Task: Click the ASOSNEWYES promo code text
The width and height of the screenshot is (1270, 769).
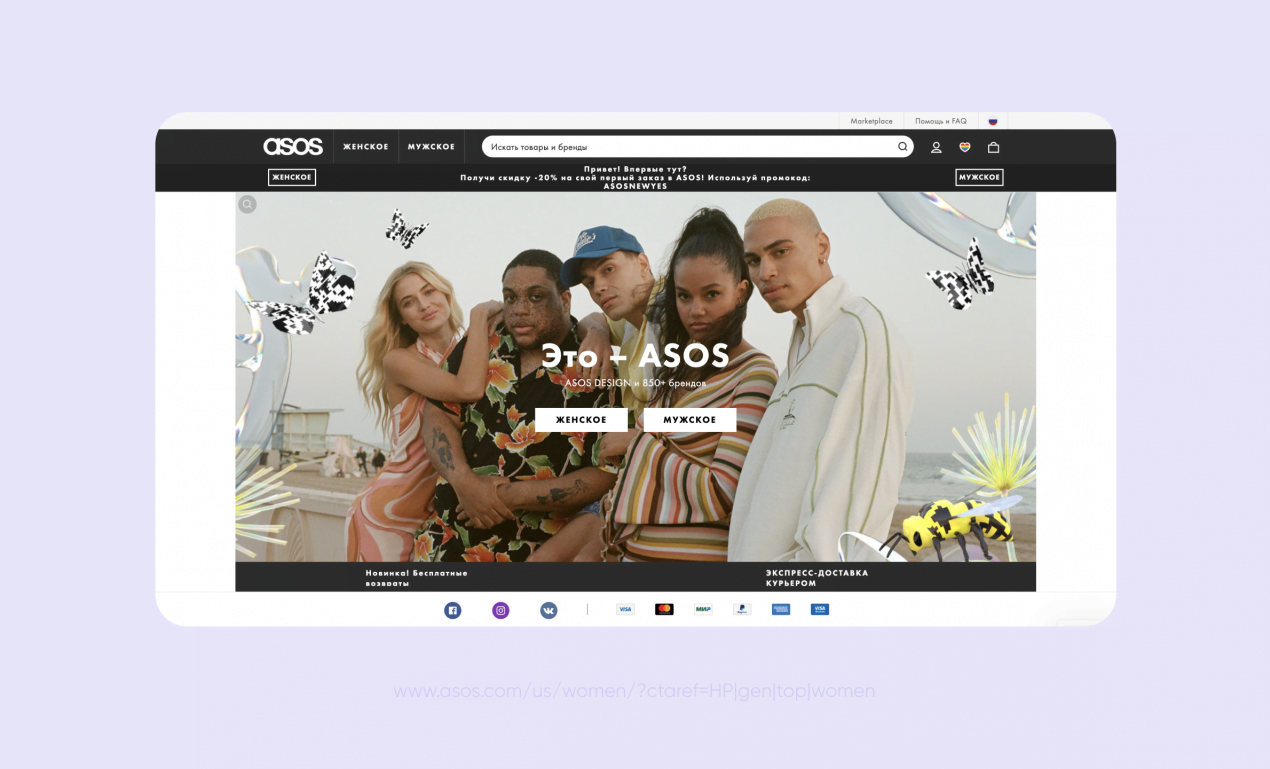Action: pos(635,186)
